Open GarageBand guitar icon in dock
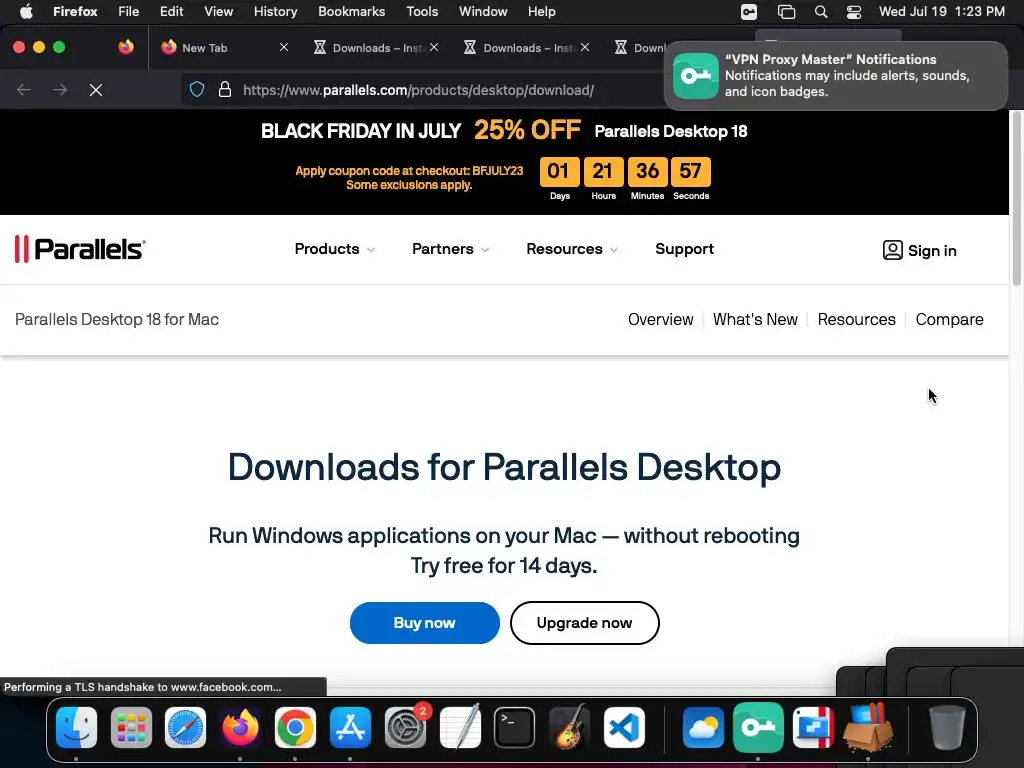 pos(569,727)
